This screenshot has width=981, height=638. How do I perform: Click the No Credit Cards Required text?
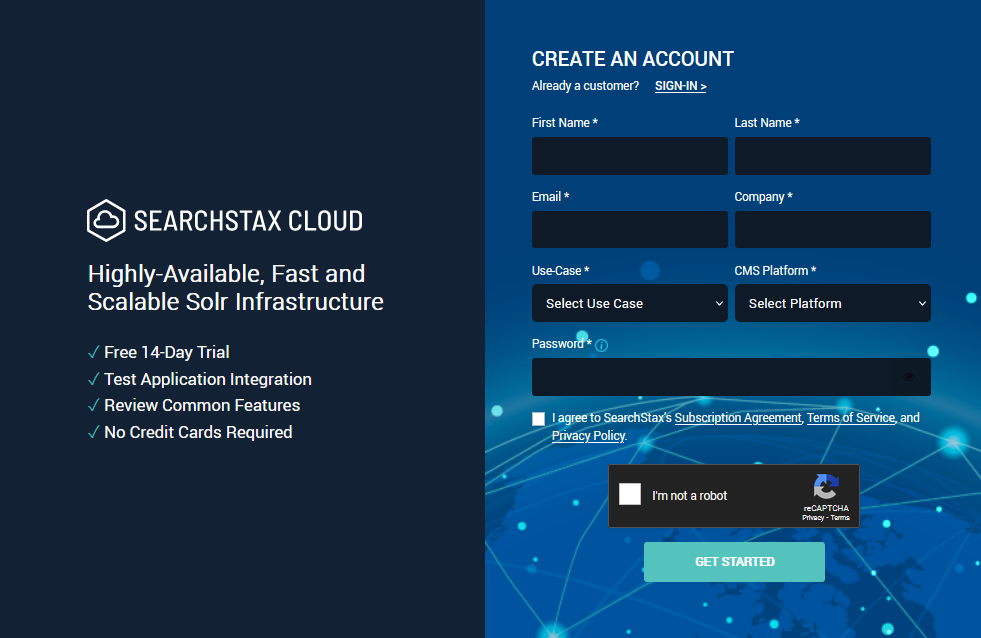click(x=198, y=432)
